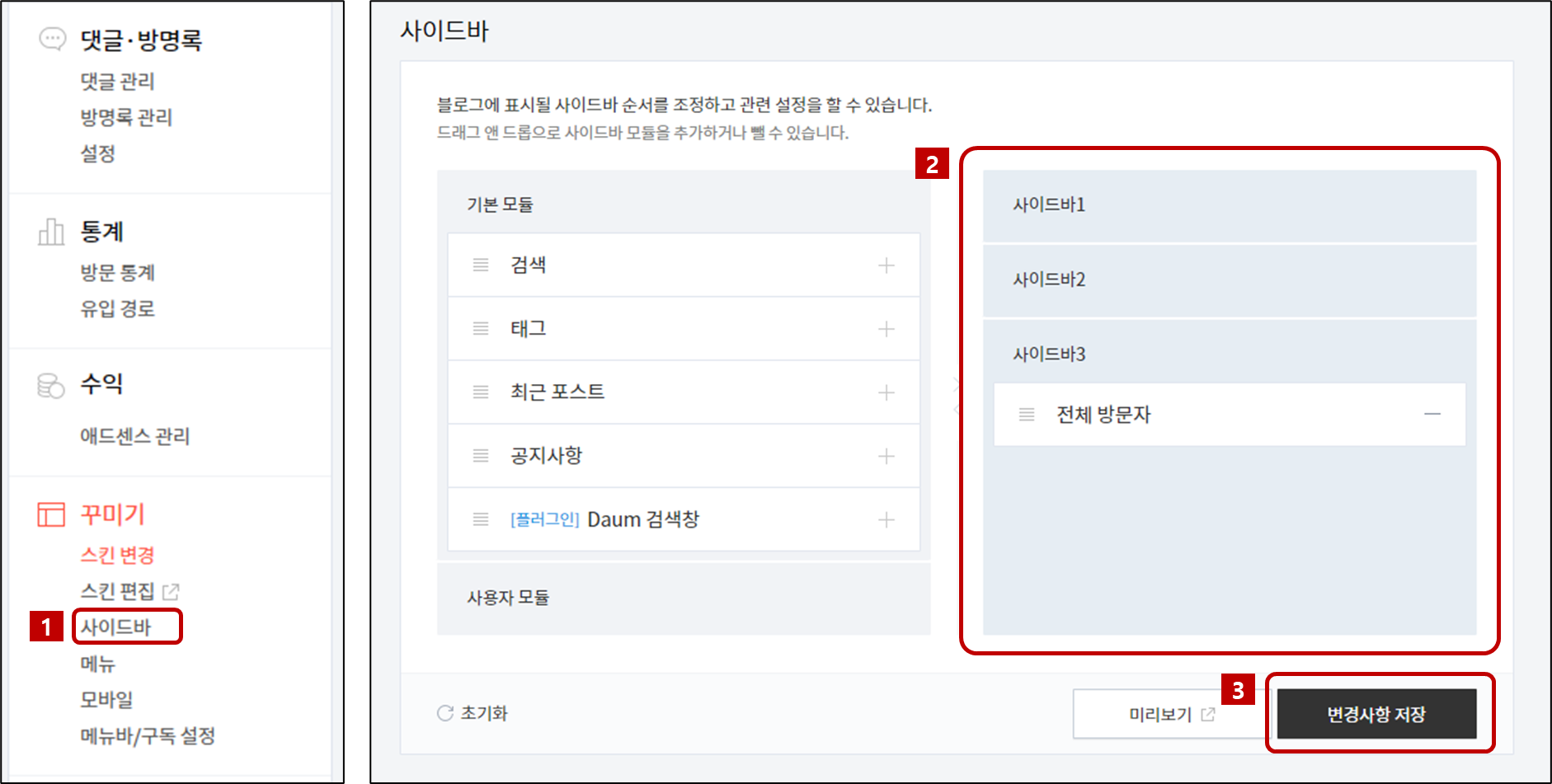
Task: Select 스킨 변경 under 꾸미기
Action: pos(117,555)
